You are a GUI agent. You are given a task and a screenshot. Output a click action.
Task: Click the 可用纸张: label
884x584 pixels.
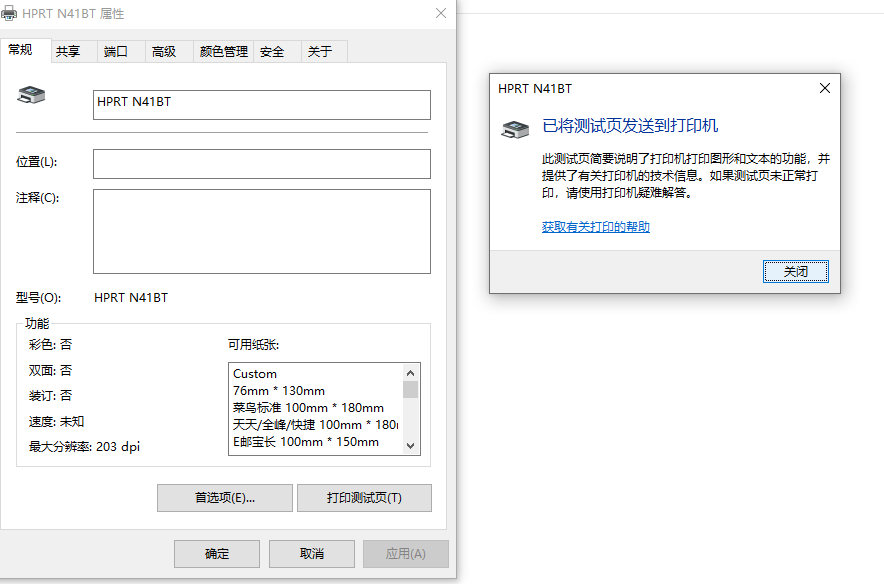(x=253, y=344)
